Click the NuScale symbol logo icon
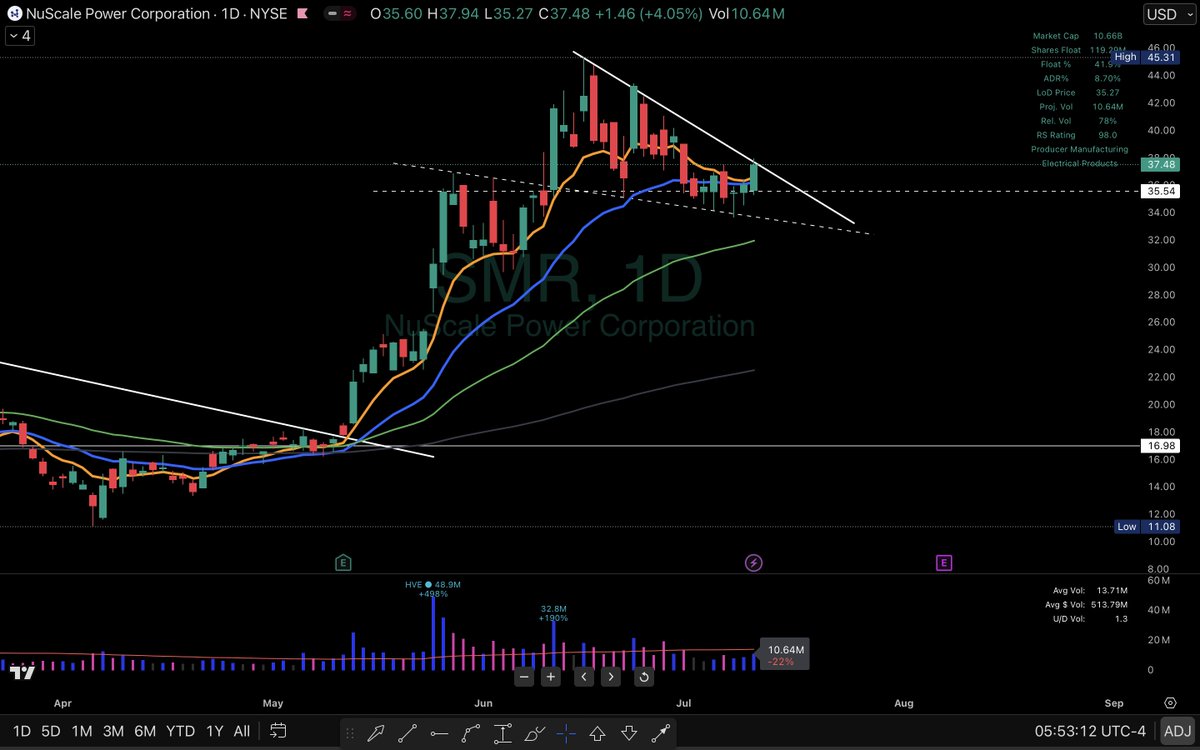Image resolution: width=1200 pixels, height=750 pixels. point(14,14)
